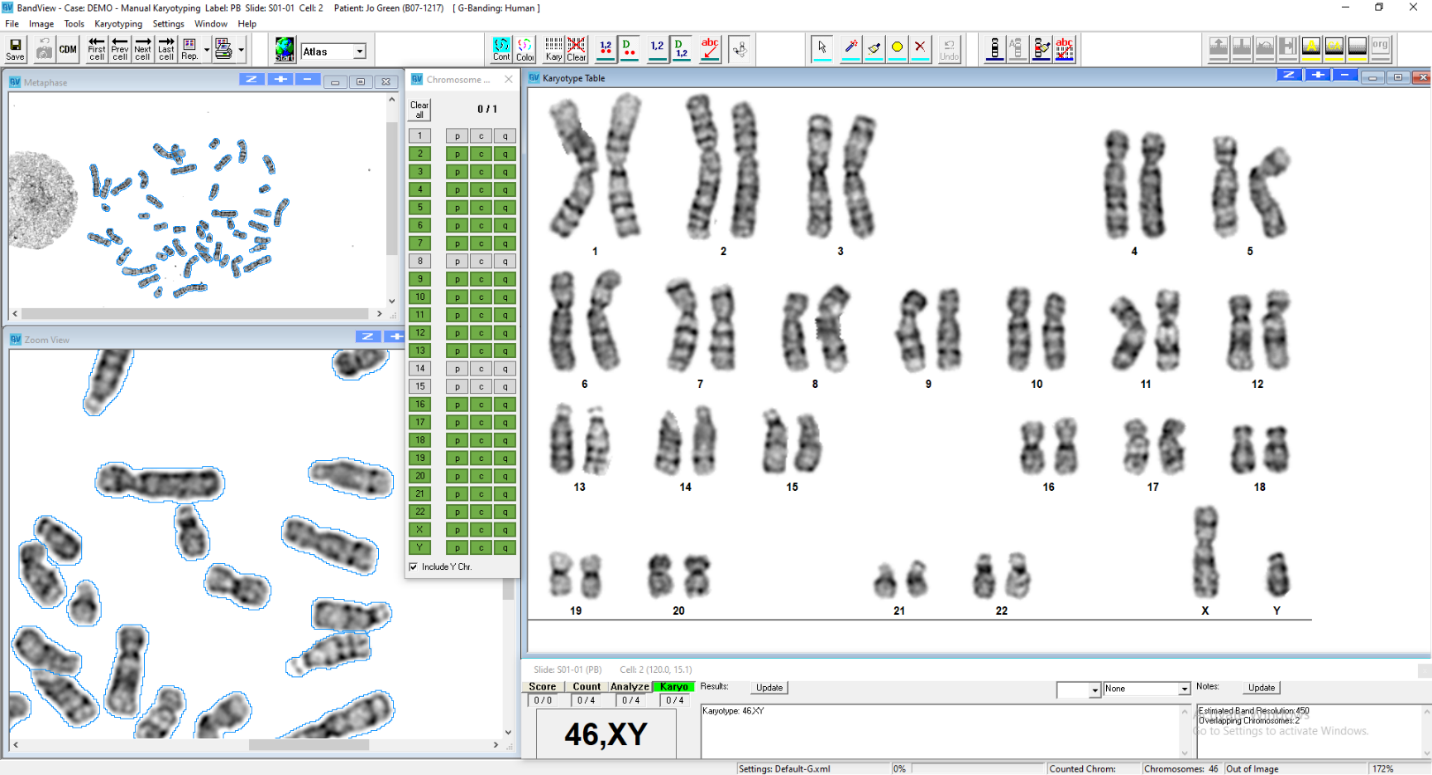This screenshot has height=775, width=1432.
Task: Click the Karyotype results text field
Action: tap(938, 730)
